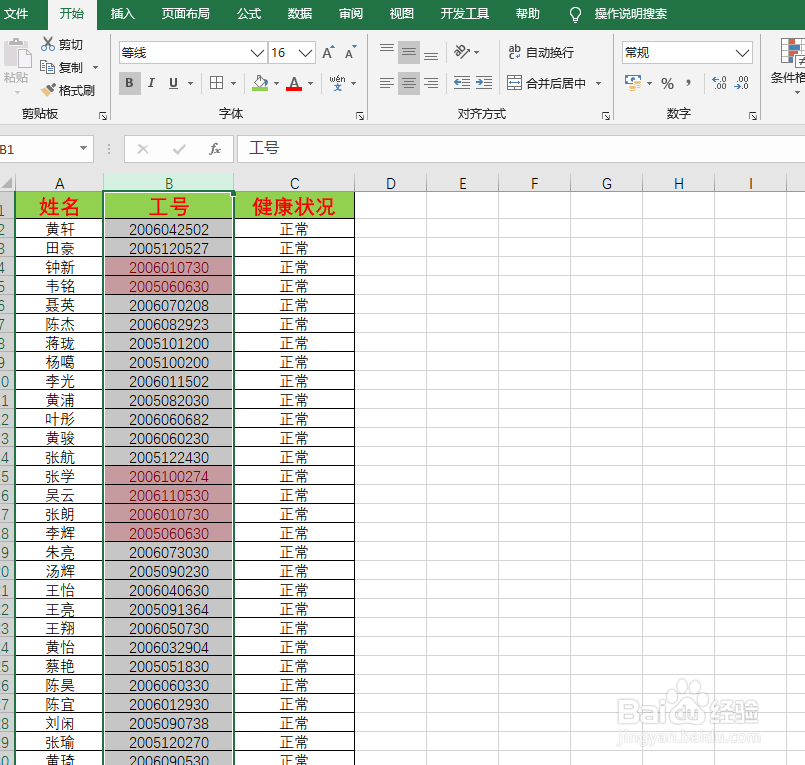Apply percent style (%)

(667, 83)
